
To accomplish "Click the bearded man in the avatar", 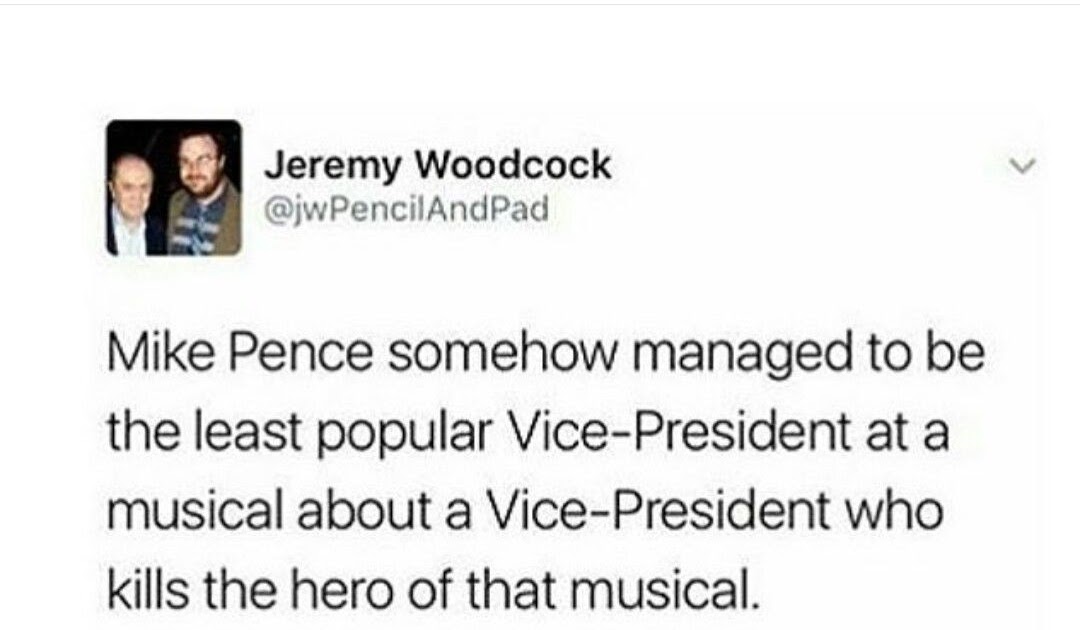I will pos(203,189).
